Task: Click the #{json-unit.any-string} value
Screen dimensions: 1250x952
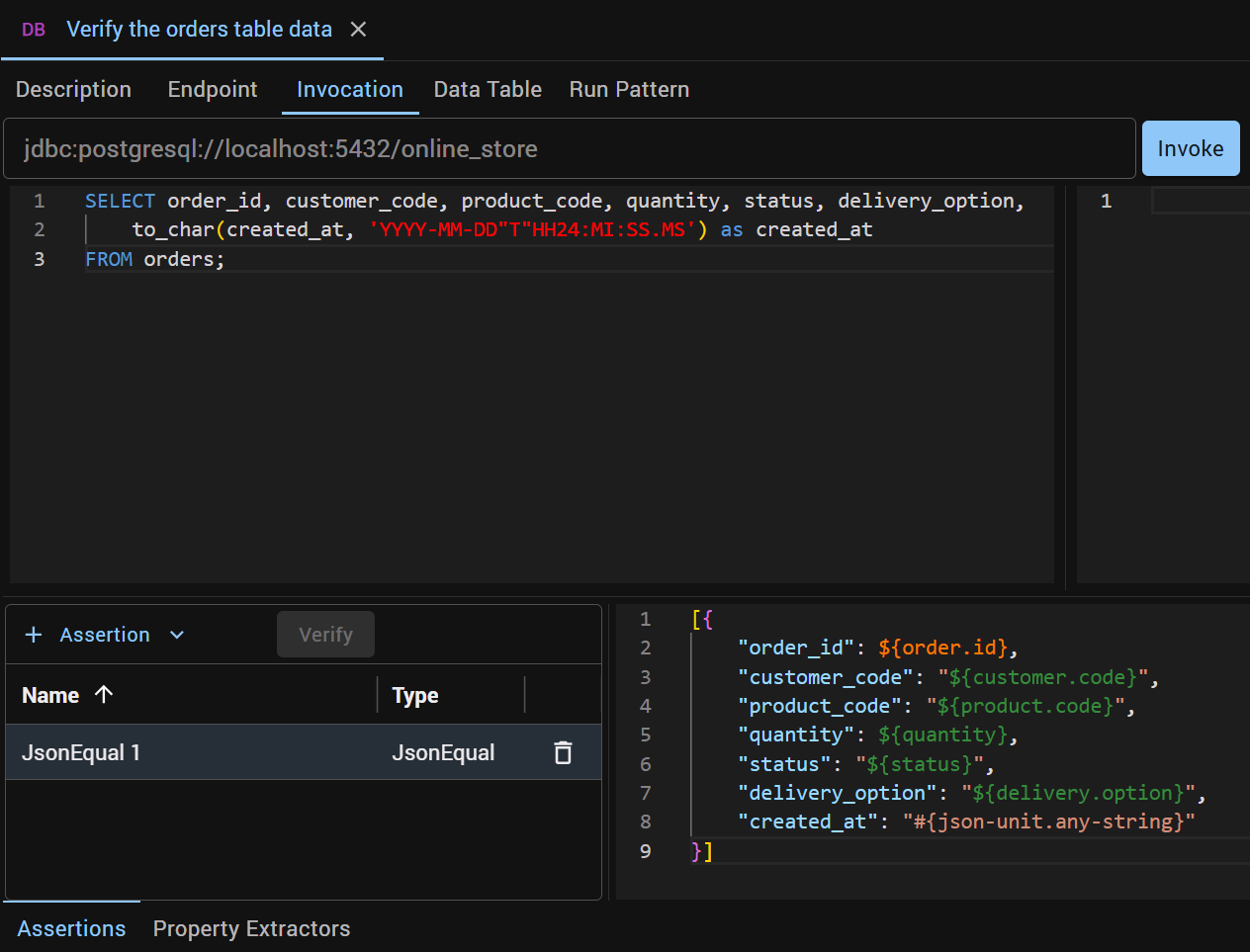Action: click(x=1048, y=822)
